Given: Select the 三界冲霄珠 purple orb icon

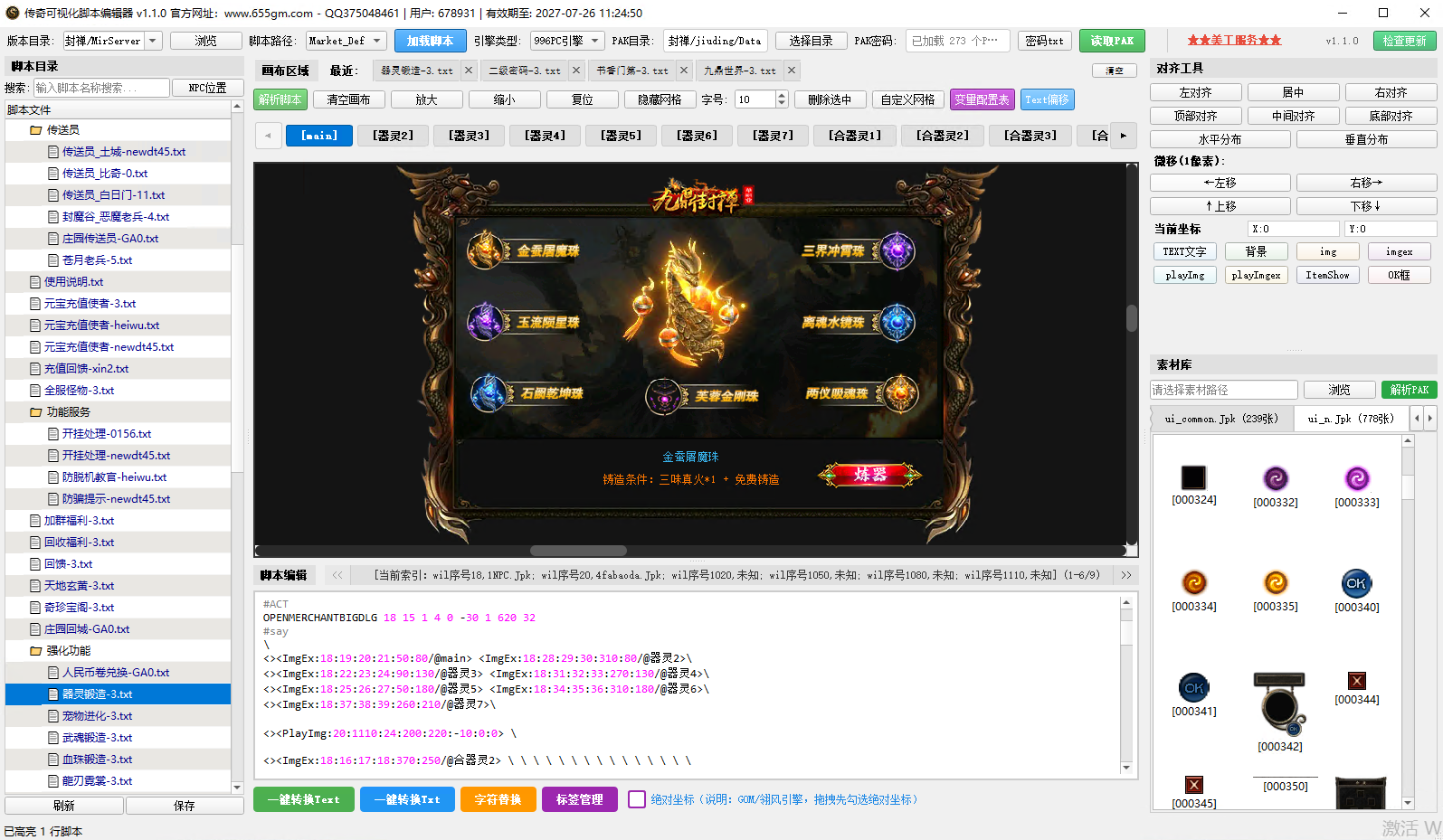Looking at the screenshot, I should click(897, 250).
